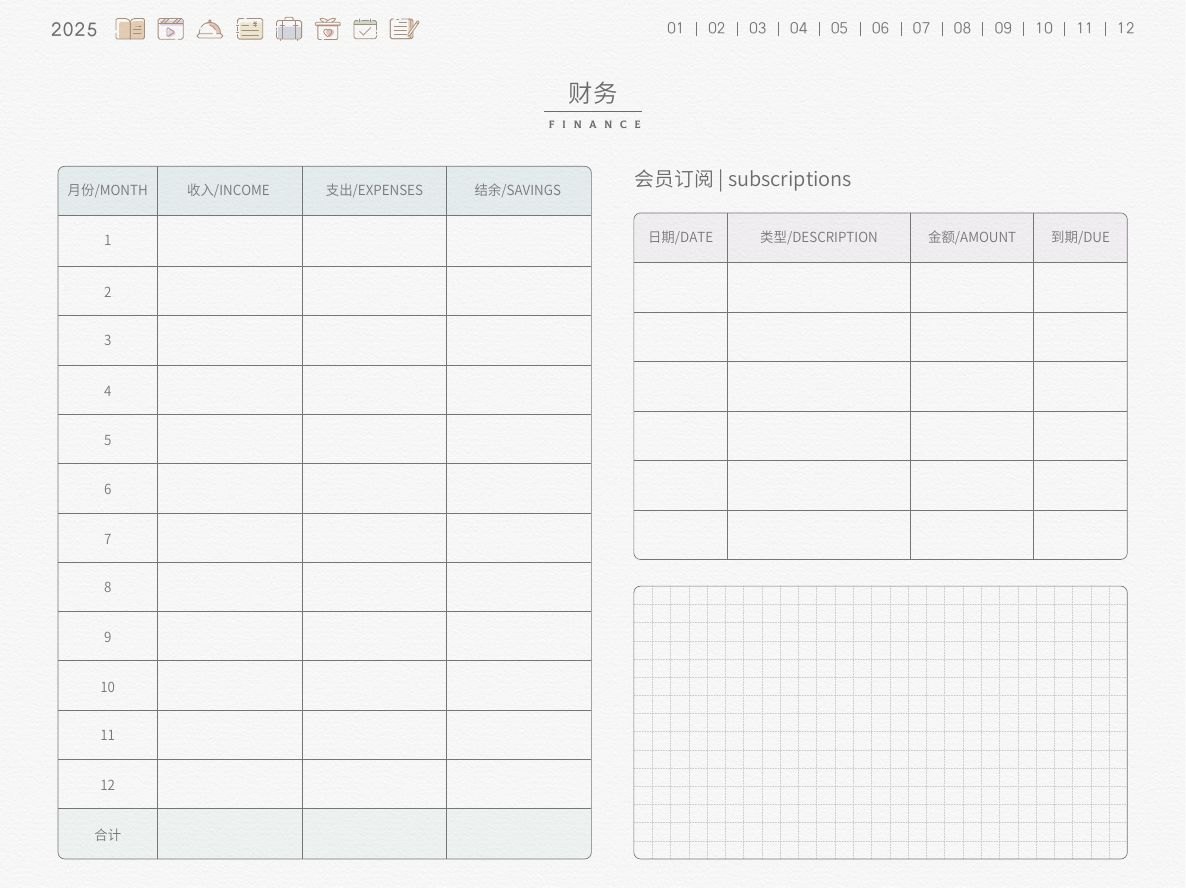Image resolution: width=1186 pixels, height=888 pixels.
Task: Open the food cloche icon
Action: [x=210, y=29]
